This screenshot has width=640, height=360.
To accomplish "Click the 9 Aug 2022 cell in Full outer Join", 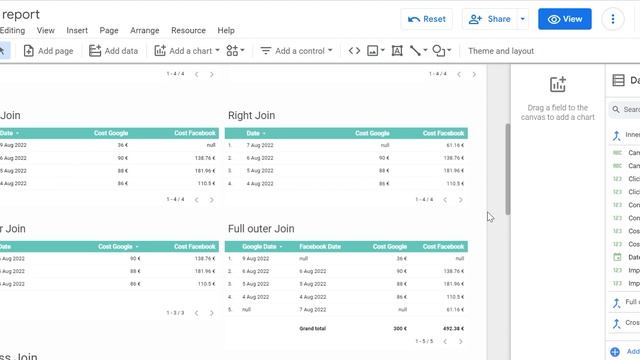I will pos(256,259).
